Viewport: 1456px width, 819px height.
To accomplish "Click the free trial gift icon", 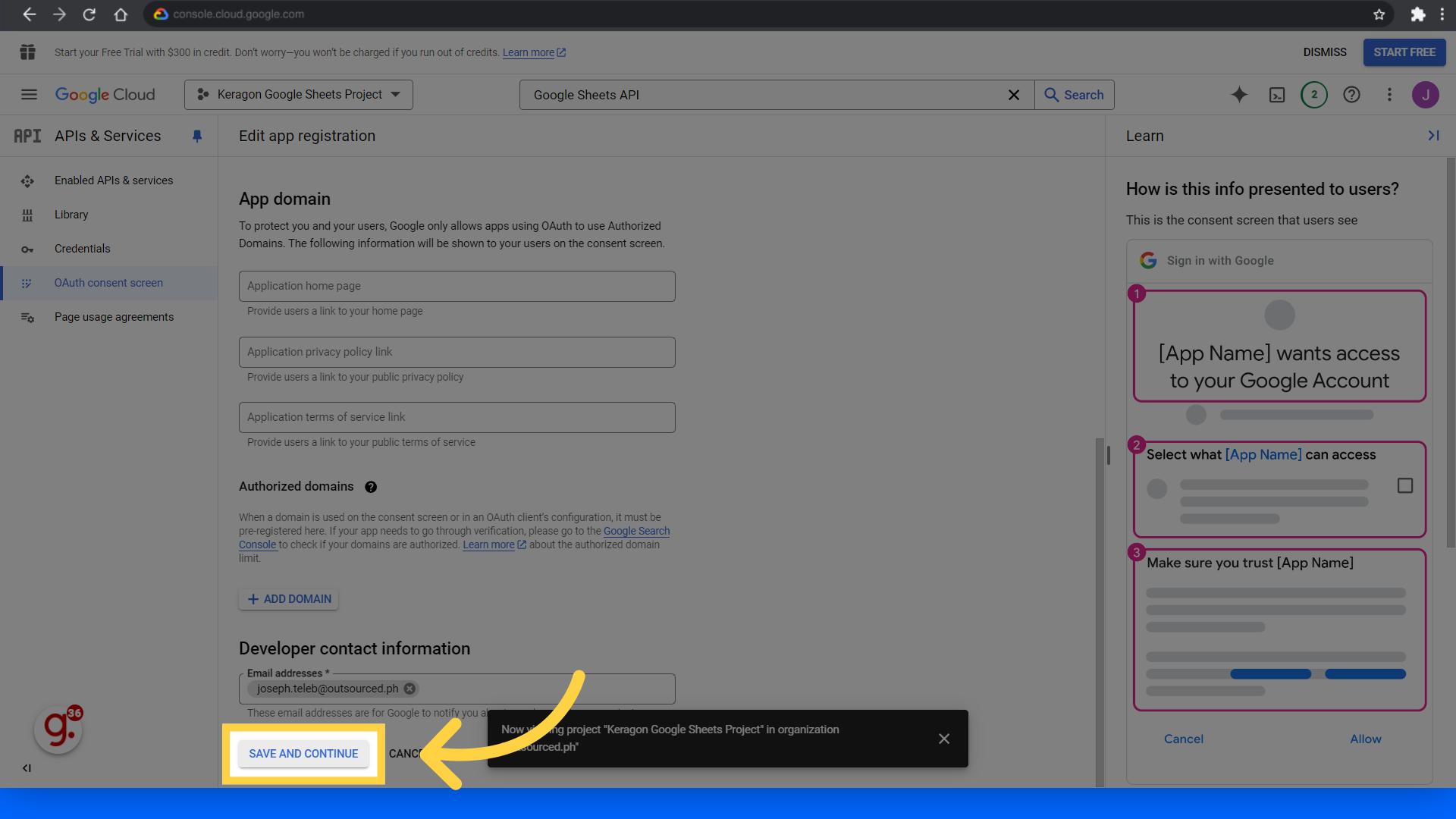I will tap(28, 52).
